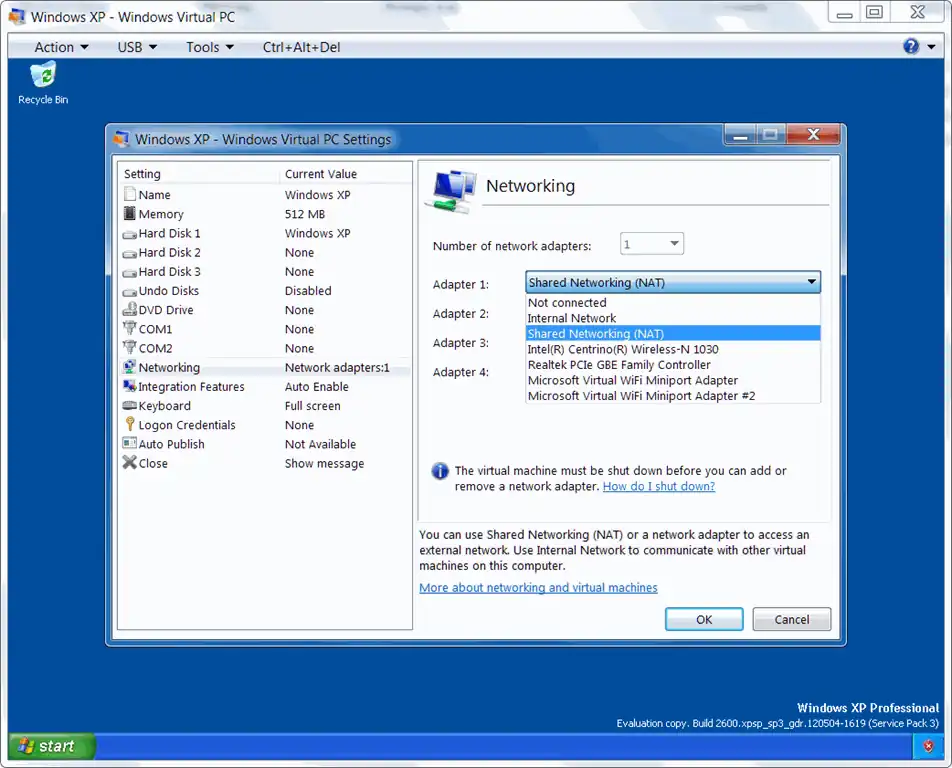The width and height of the screenshot is (952, 768).
Task: Select the Auto Publish setting
Action: (x=171, y=444)
